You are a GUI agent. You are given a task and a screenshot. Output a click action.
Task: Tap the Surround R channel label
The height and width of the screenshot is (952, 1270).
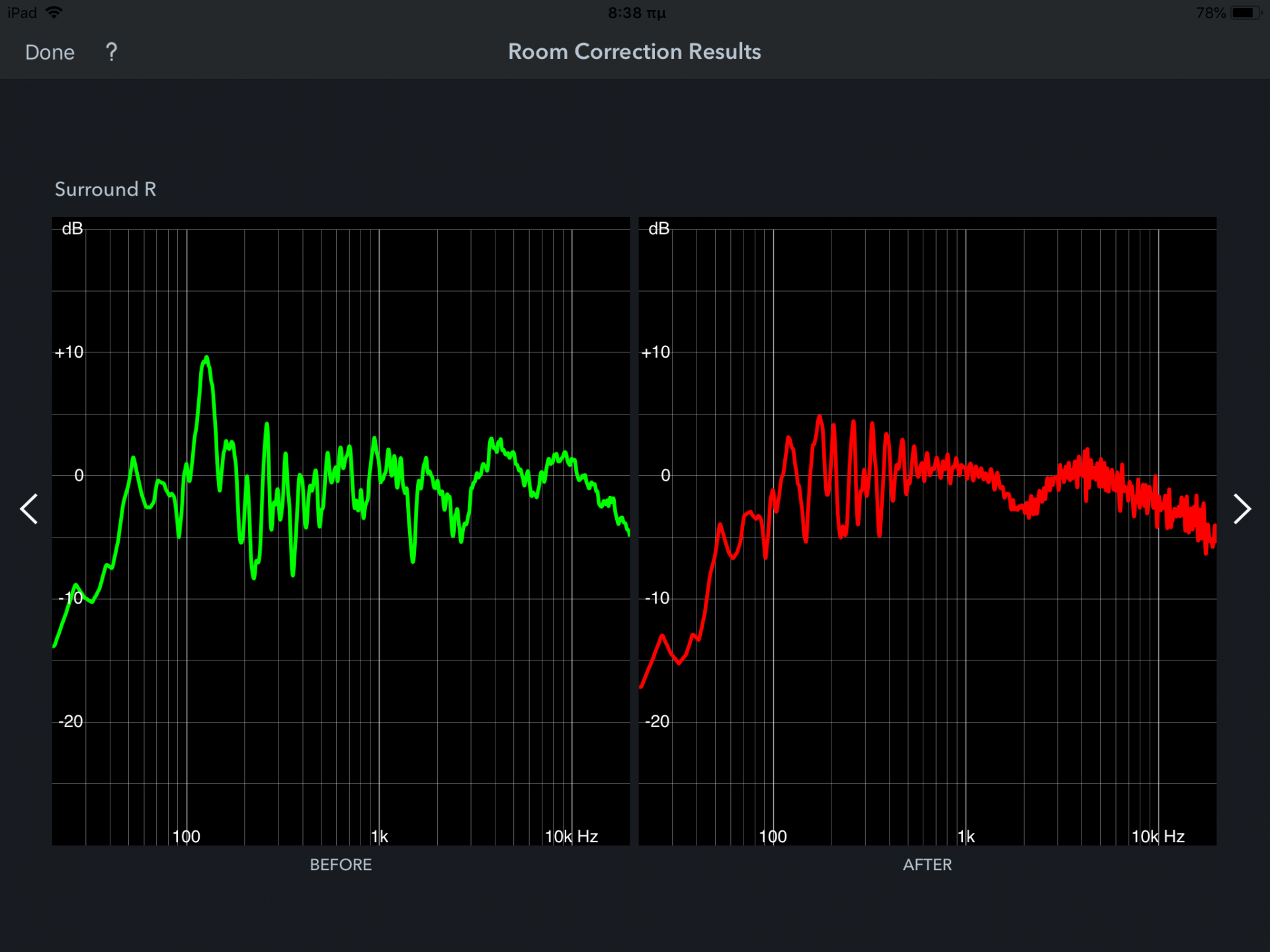tap(105, 190)
